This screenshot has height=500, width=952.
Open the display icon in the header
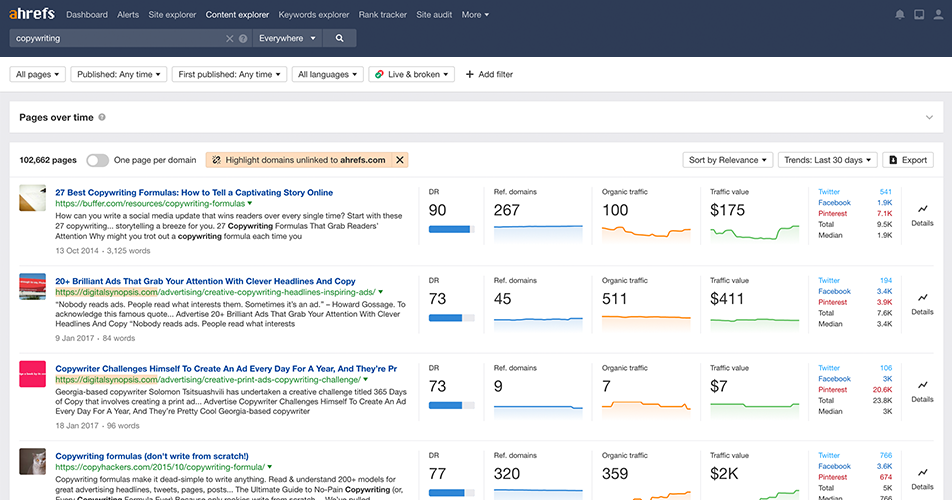pyautogui.click(x=919, y=15)
